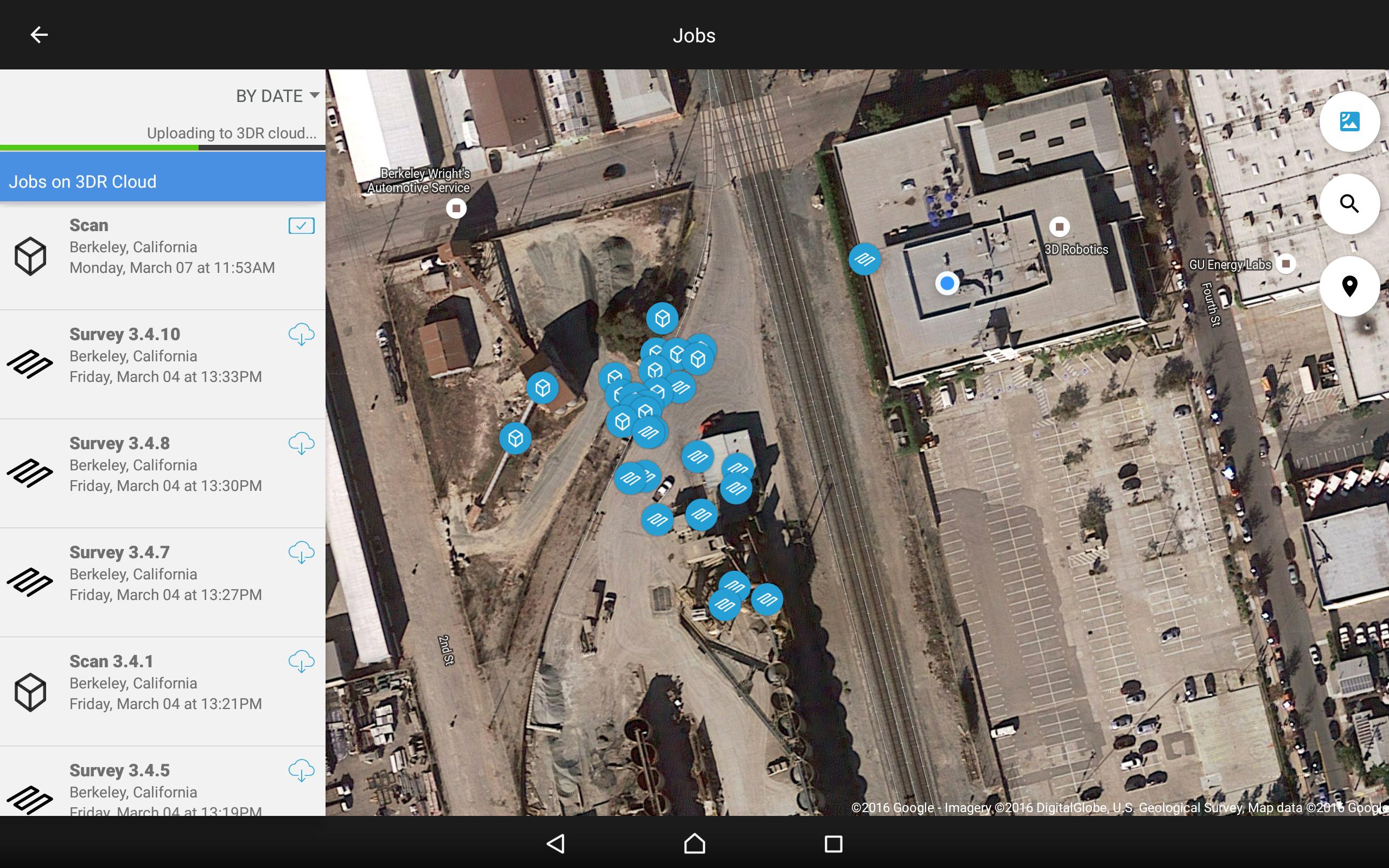Tap the location pin button
The width and height of the screenshot is (1389, 868).
tap(1349, 286)
